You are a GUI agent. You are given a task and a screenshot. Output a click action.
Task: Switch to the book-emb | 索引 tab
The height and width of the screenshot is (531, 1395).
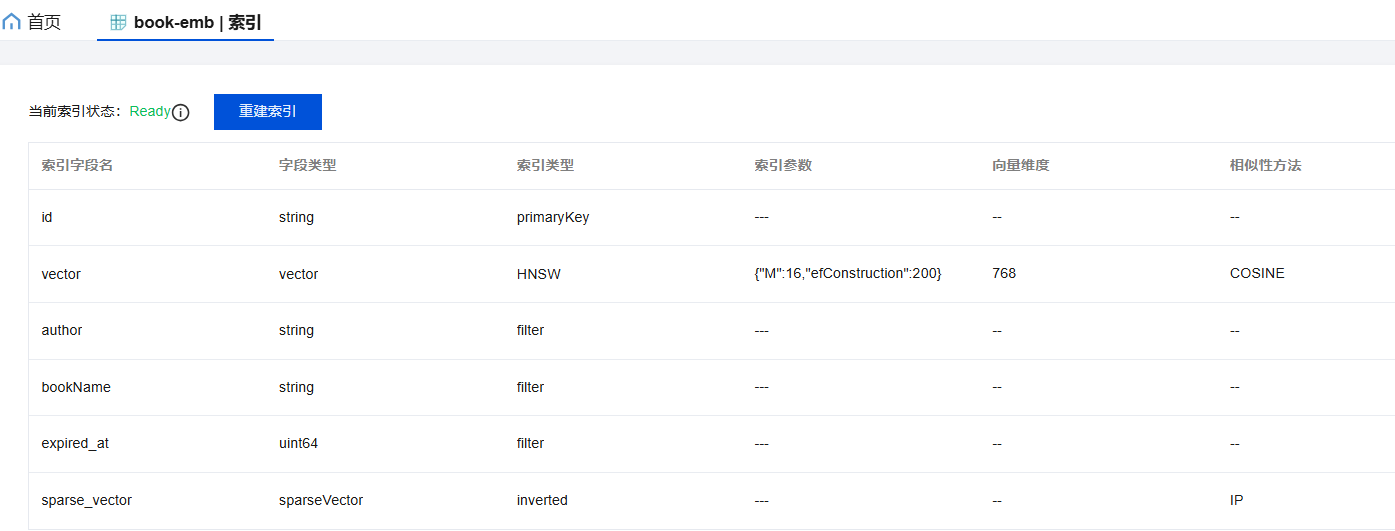197,22
